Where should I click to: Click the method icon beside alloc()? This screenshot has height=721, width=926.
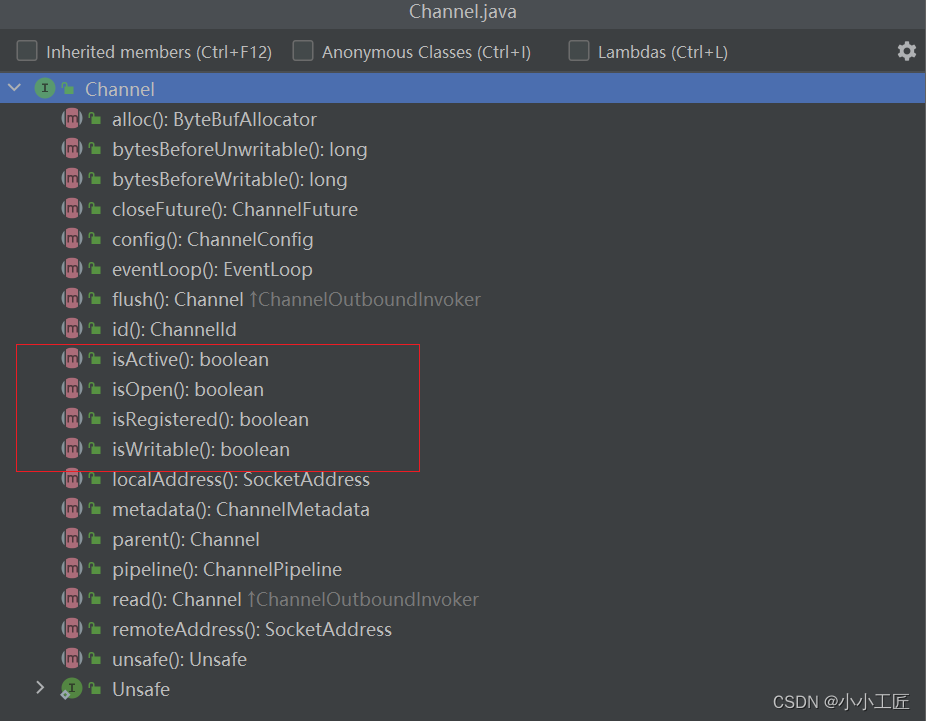pos(72,119)
